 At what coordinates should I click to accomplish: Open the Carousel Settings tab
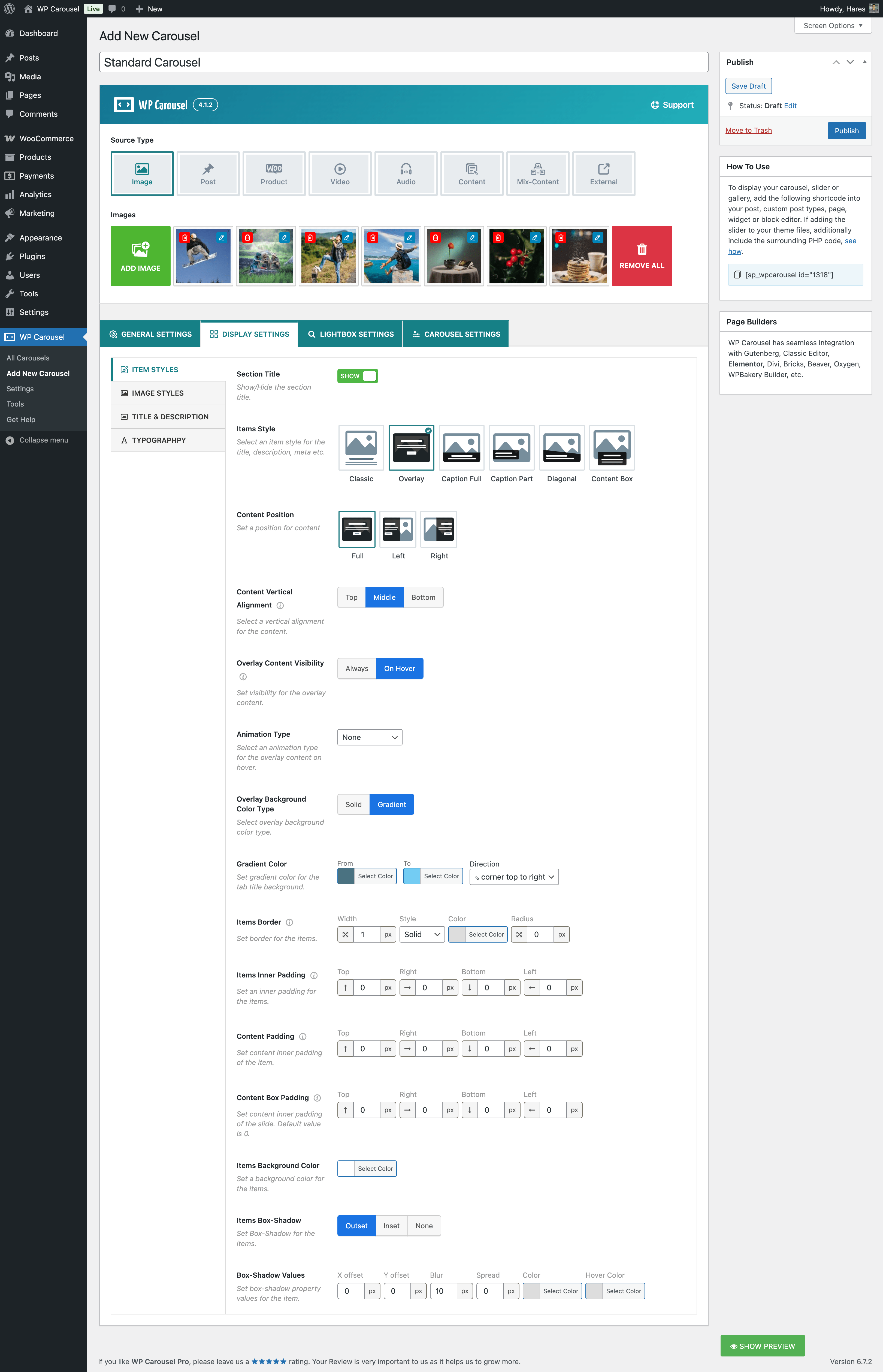[456, 334]
